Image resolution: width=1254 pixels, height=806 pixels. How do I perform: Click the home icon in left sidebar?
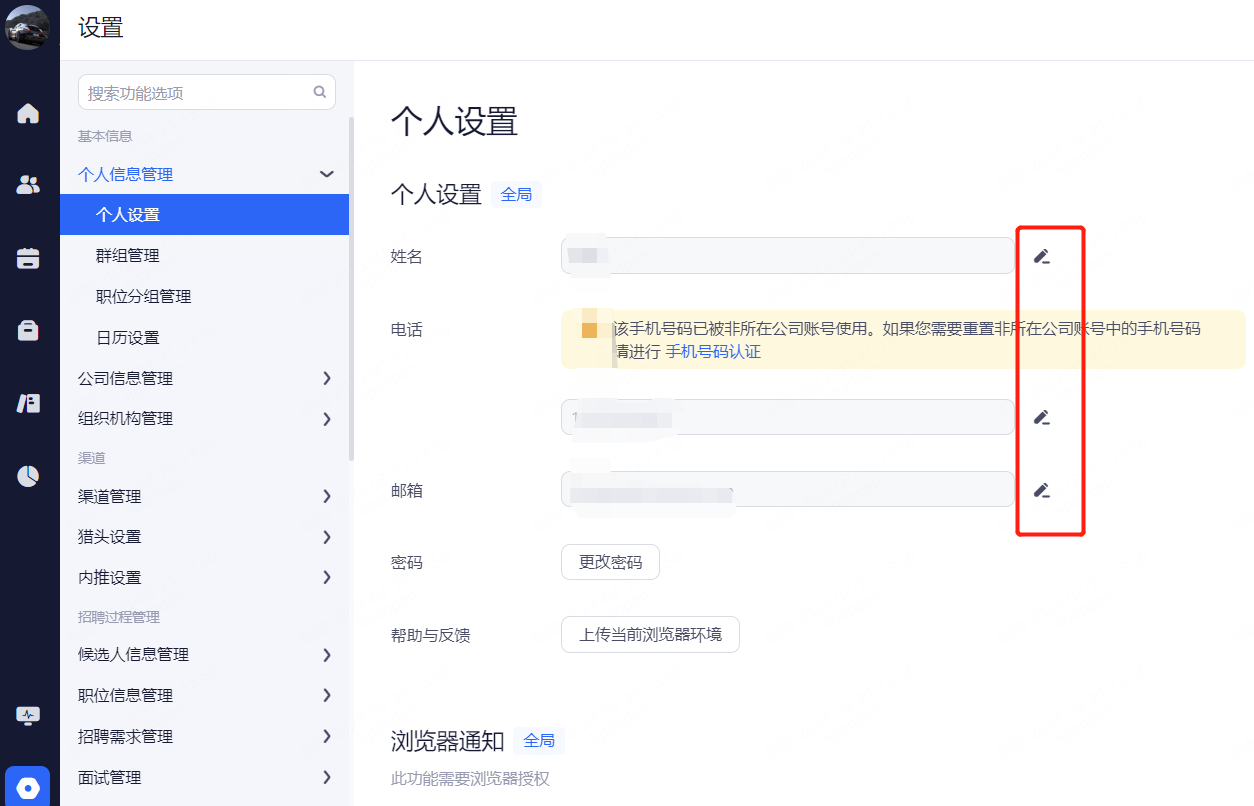(x=28, y=113)
